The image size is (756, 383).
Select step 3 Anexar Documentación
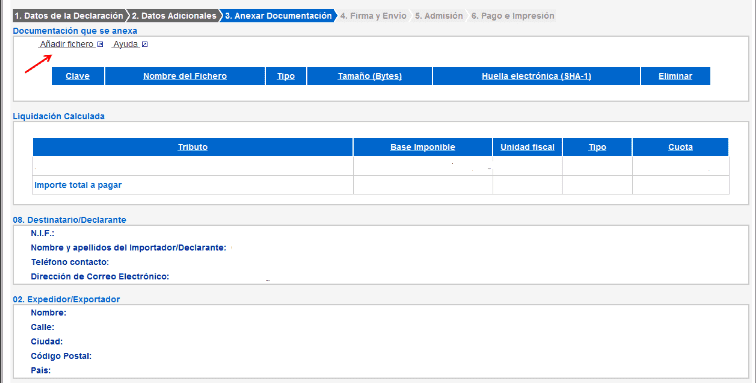point(279,16)
